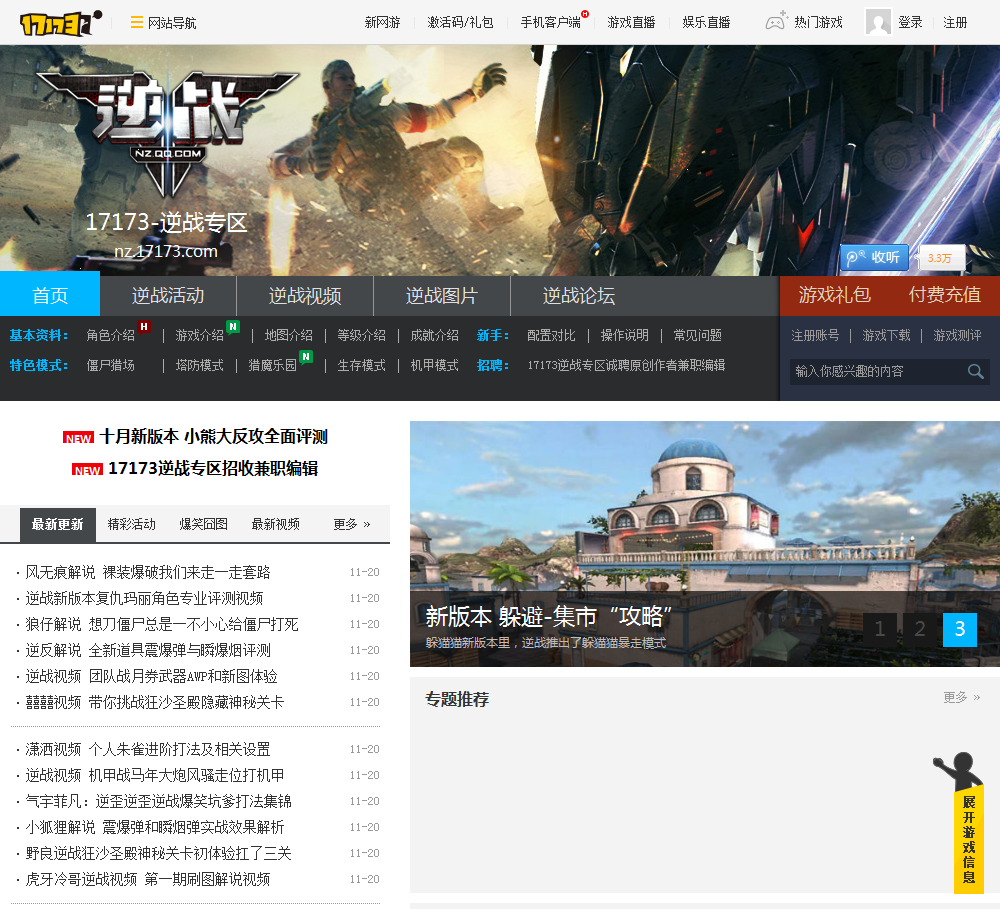Show slide 3 in the carousel
The image size is (1000, 909).
(960, 629)
